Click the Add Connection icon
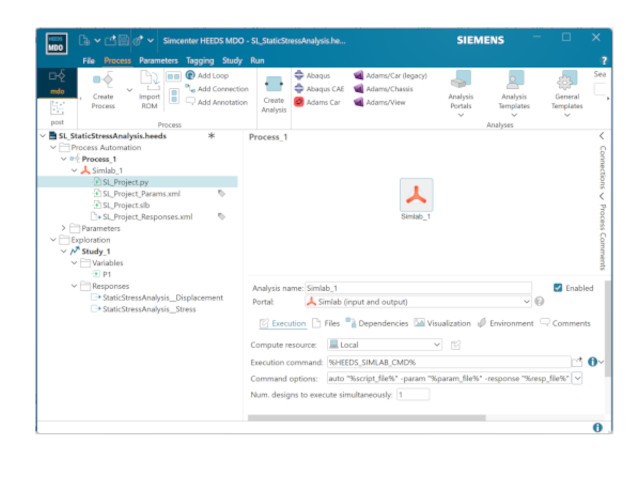 click(x=190, y=88)
